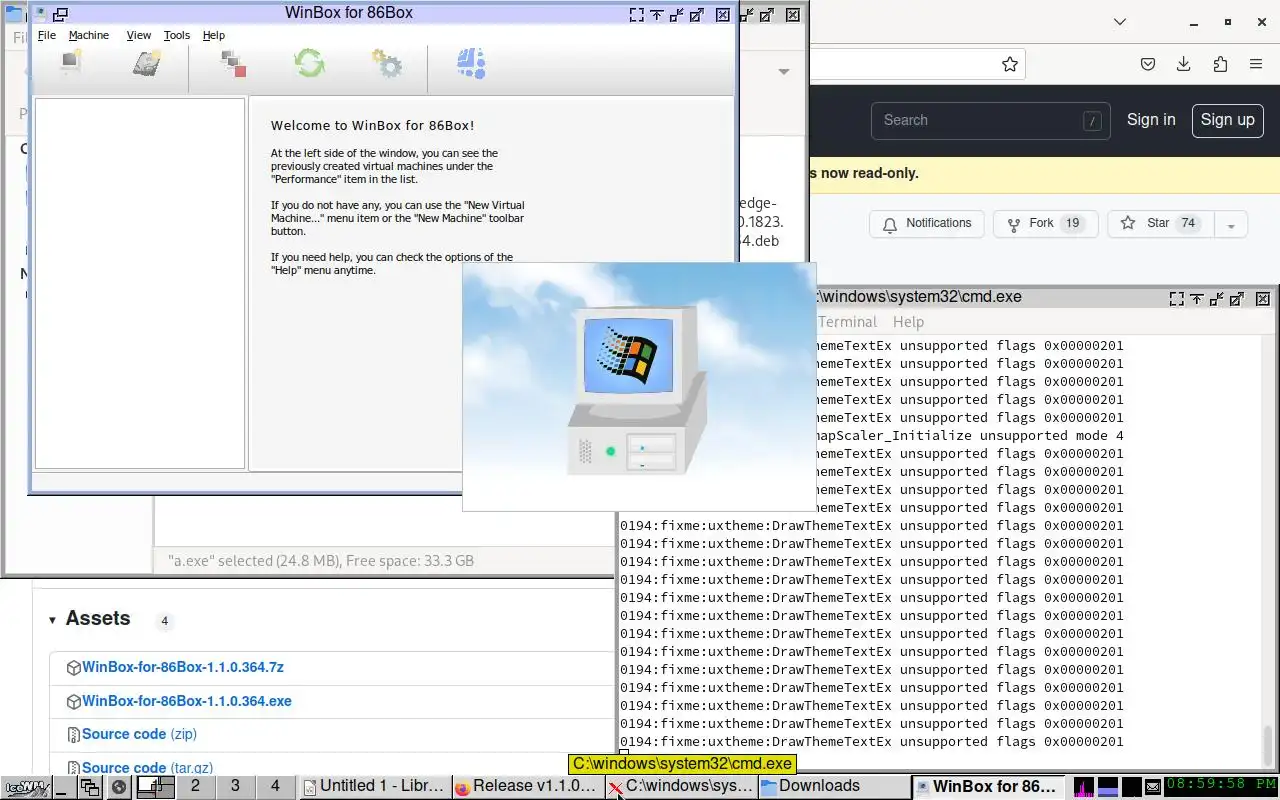Click the round globe icon in the taskbar

[119, 787]
